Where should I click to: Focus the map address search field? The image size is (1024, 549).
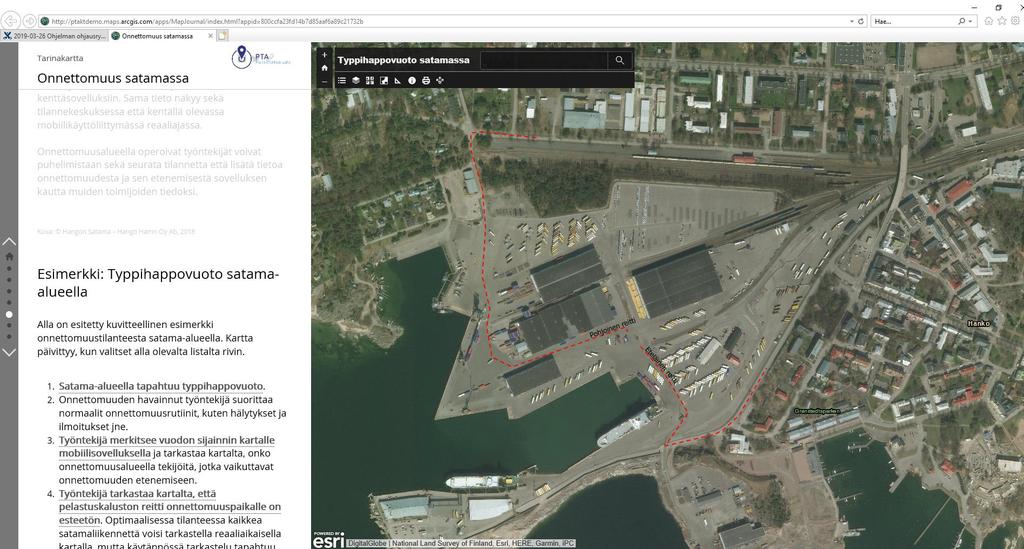coord(543,60)
